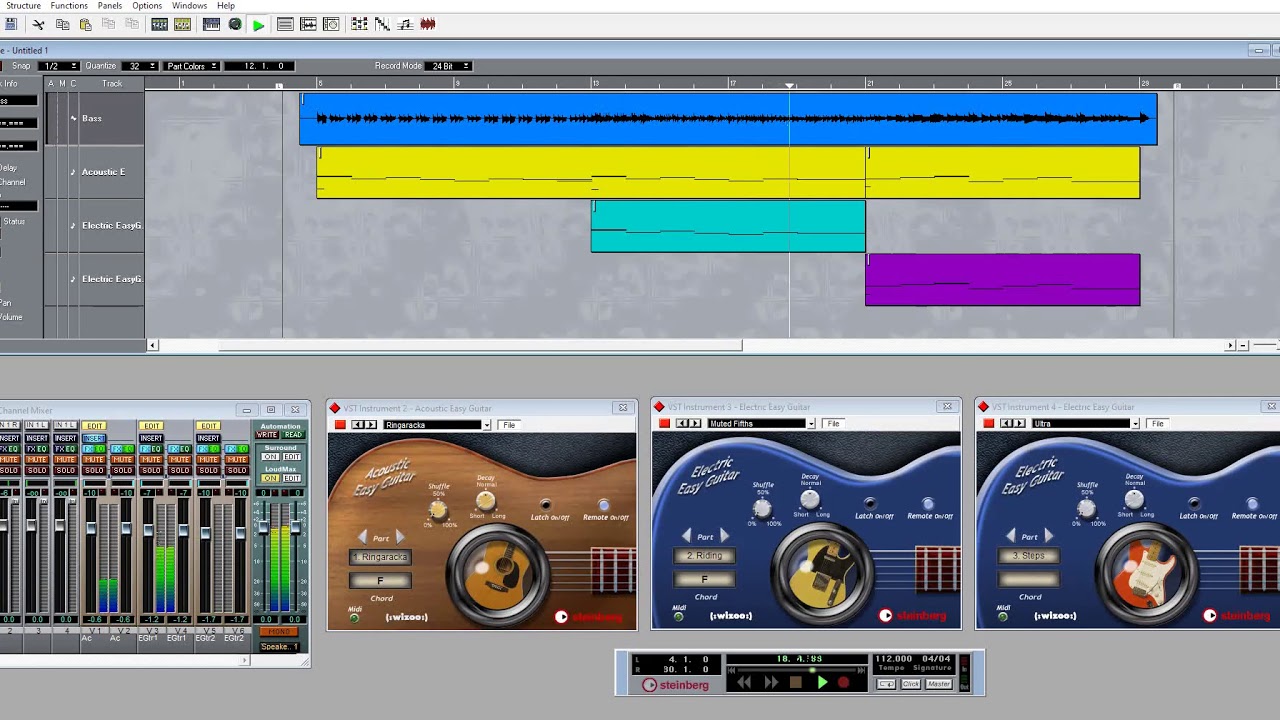Click the Paste icon in the toolbar
Viewport: 1280px width, 720px height.
pos(84,24)
